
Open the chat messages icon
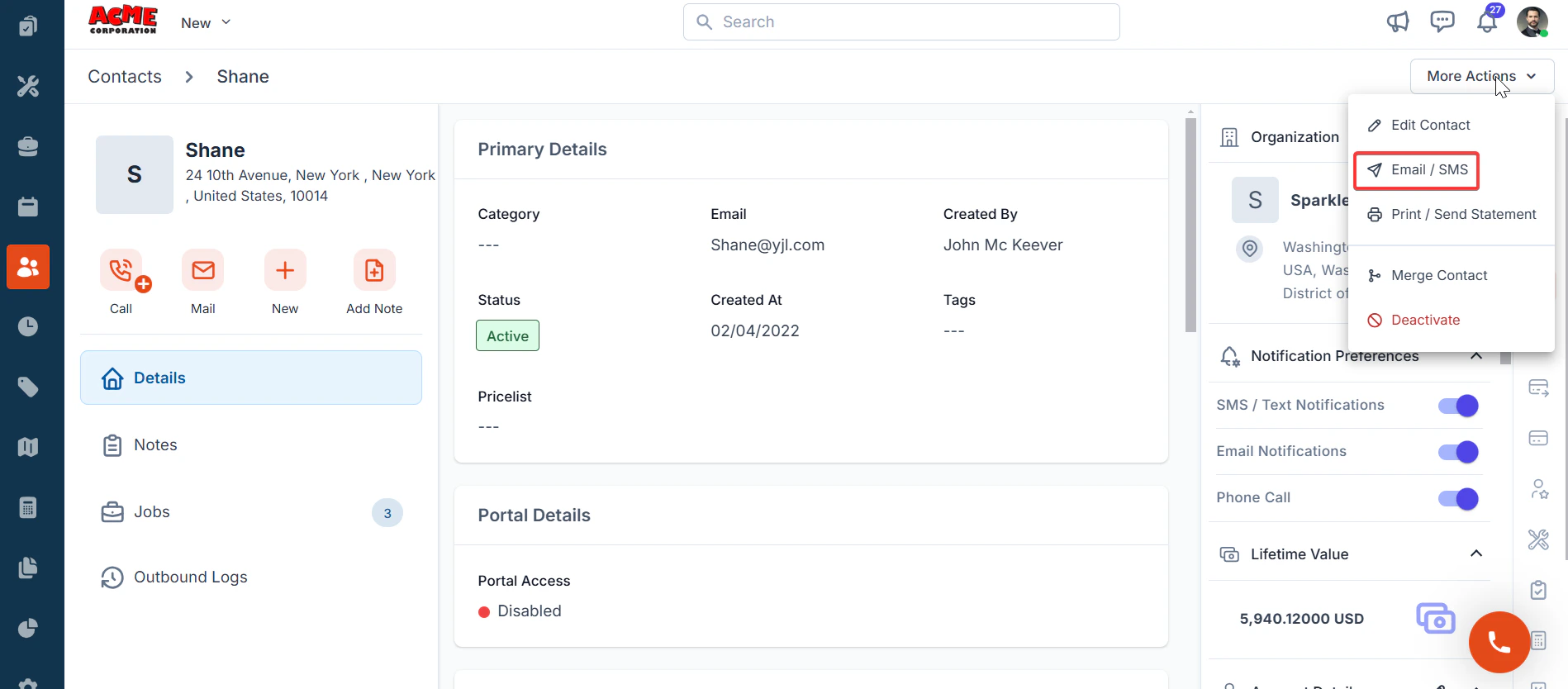pyautogui.click(x=1442, y=21)
